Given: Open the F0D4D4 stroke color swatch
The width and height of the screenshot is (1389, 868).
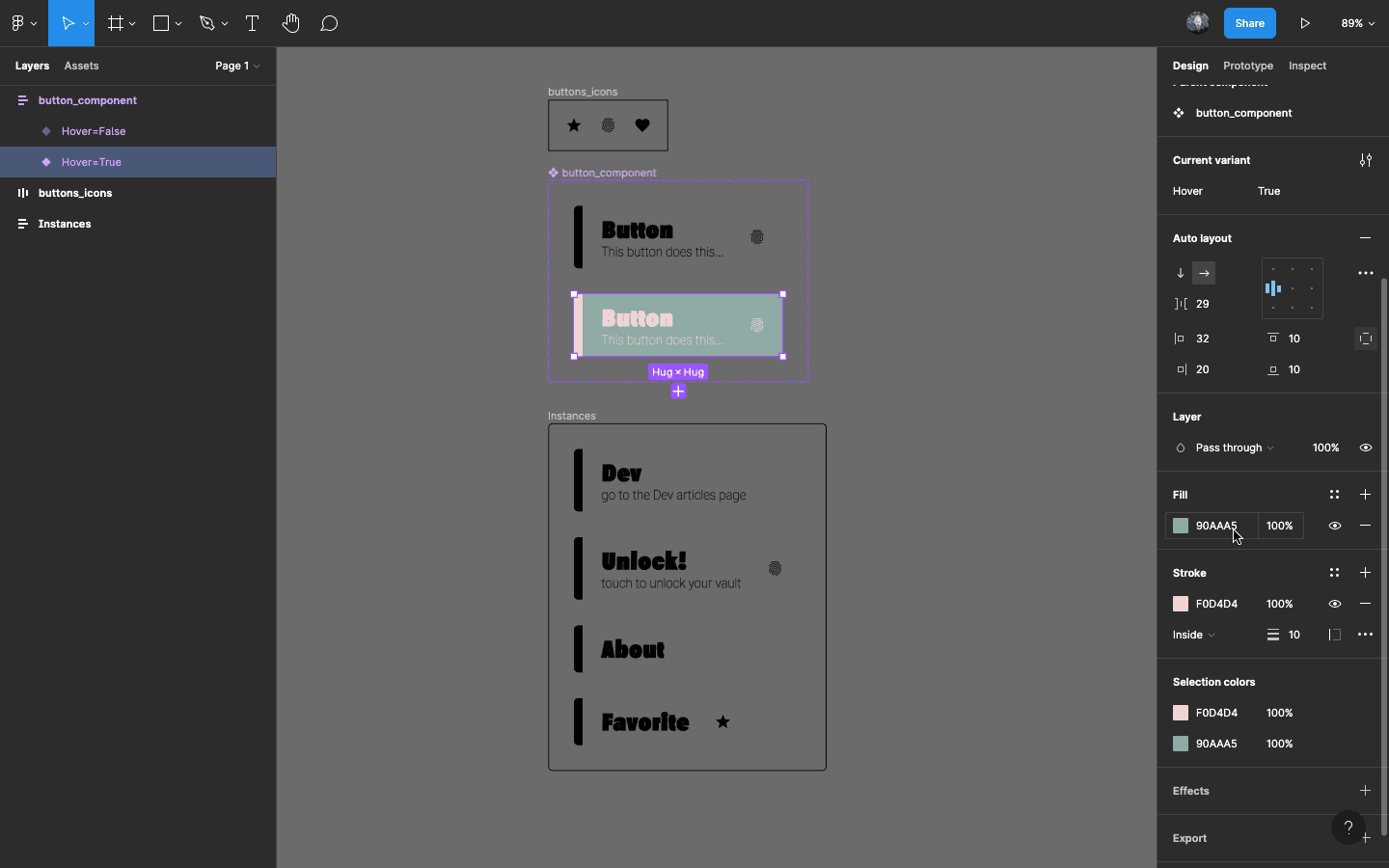Looking at the screenshot, I should pyautogui.click(x=1181, y=604).
